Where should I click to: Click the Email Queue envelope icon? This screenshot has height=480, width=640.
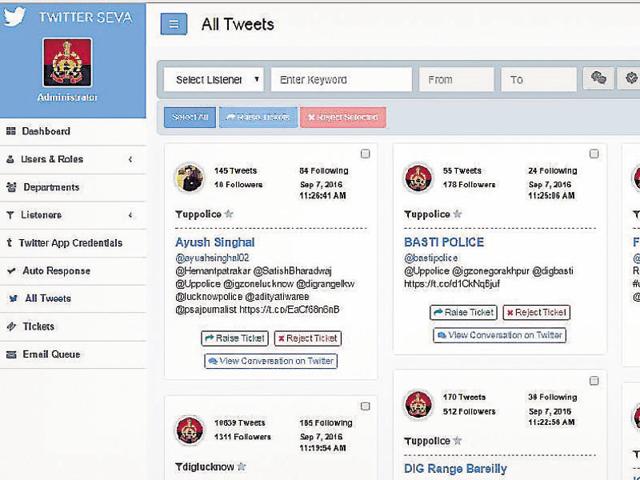[11, 354]
